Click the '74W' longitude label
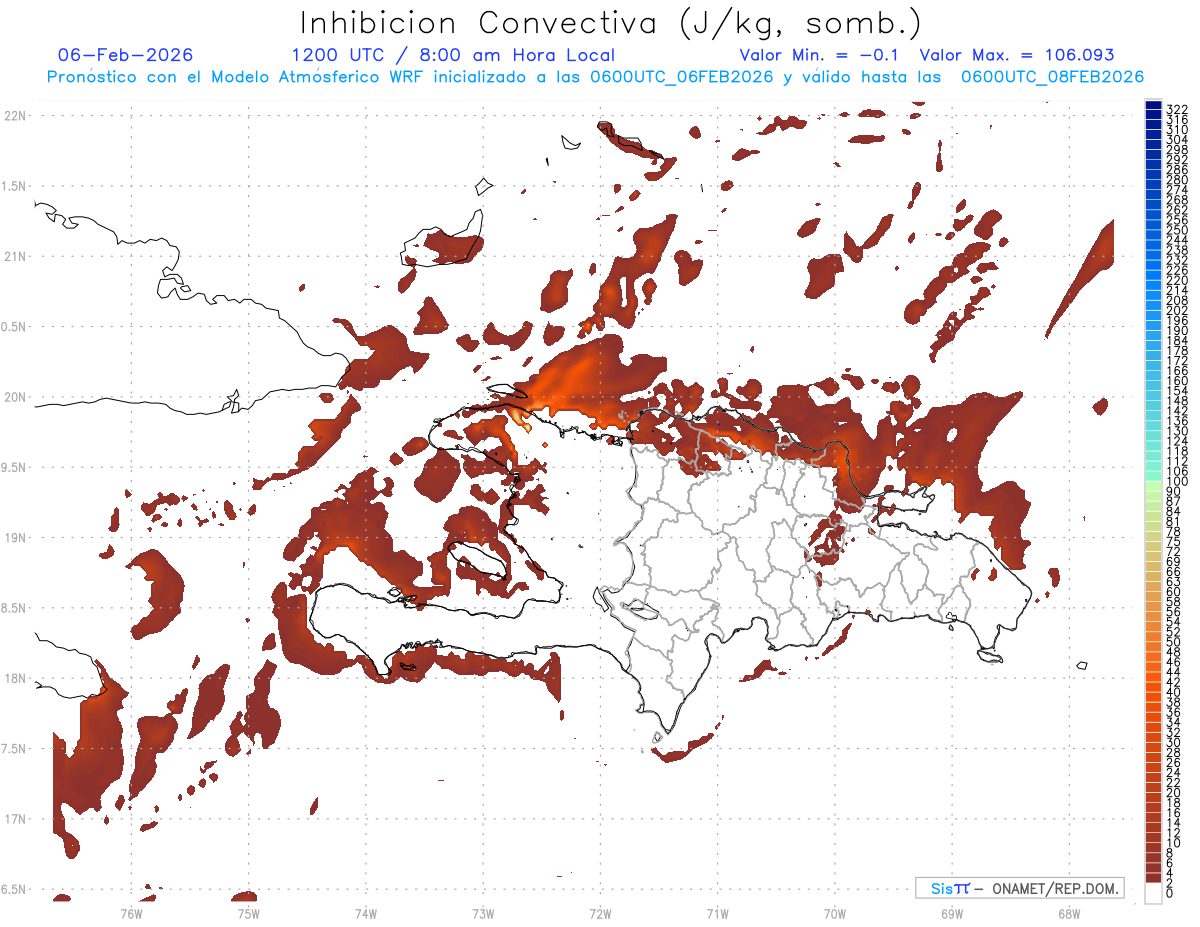Image resolution: width=1200 pixels, height=927 pixels. click(x=365, y=912)
